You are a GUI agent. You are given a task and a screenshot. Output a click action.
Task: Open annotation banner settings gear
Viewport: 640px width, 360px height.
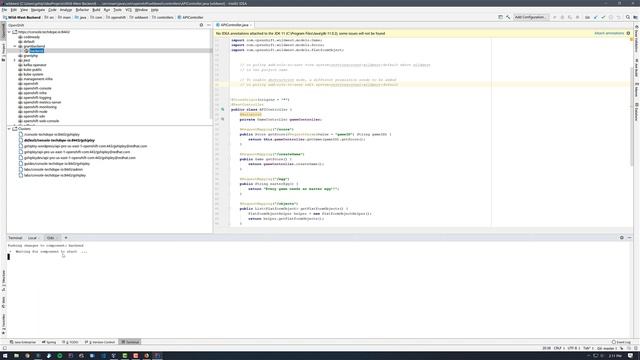tap(628, 33)
